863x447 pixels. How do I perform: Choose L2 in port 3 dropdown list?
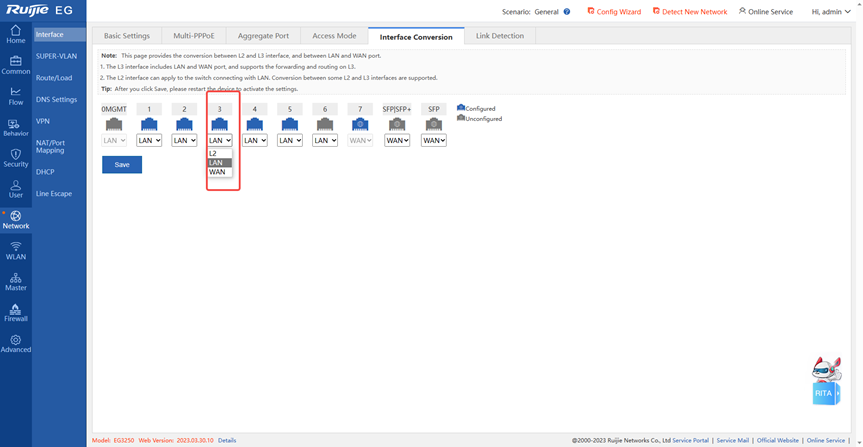point(214,154)
